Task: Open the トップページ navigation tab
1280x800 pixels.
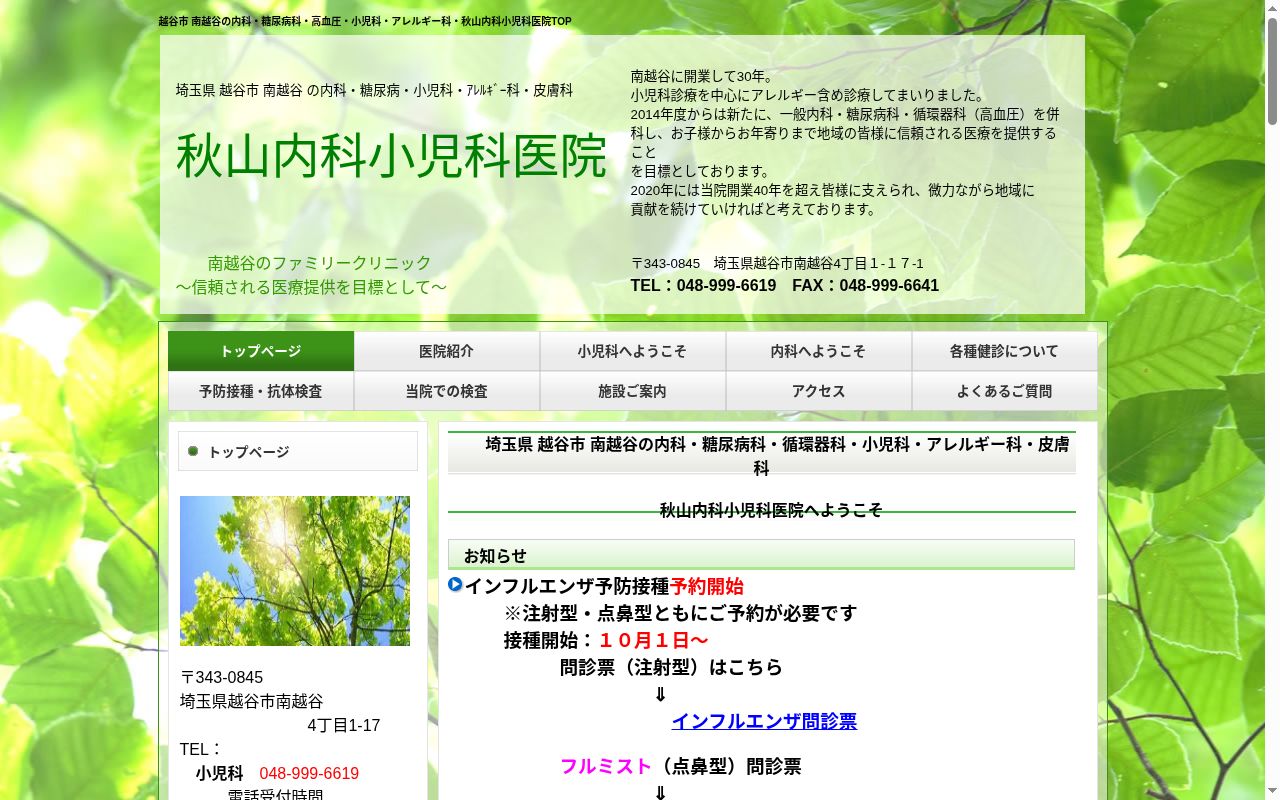Action: [x=261, y=351]
